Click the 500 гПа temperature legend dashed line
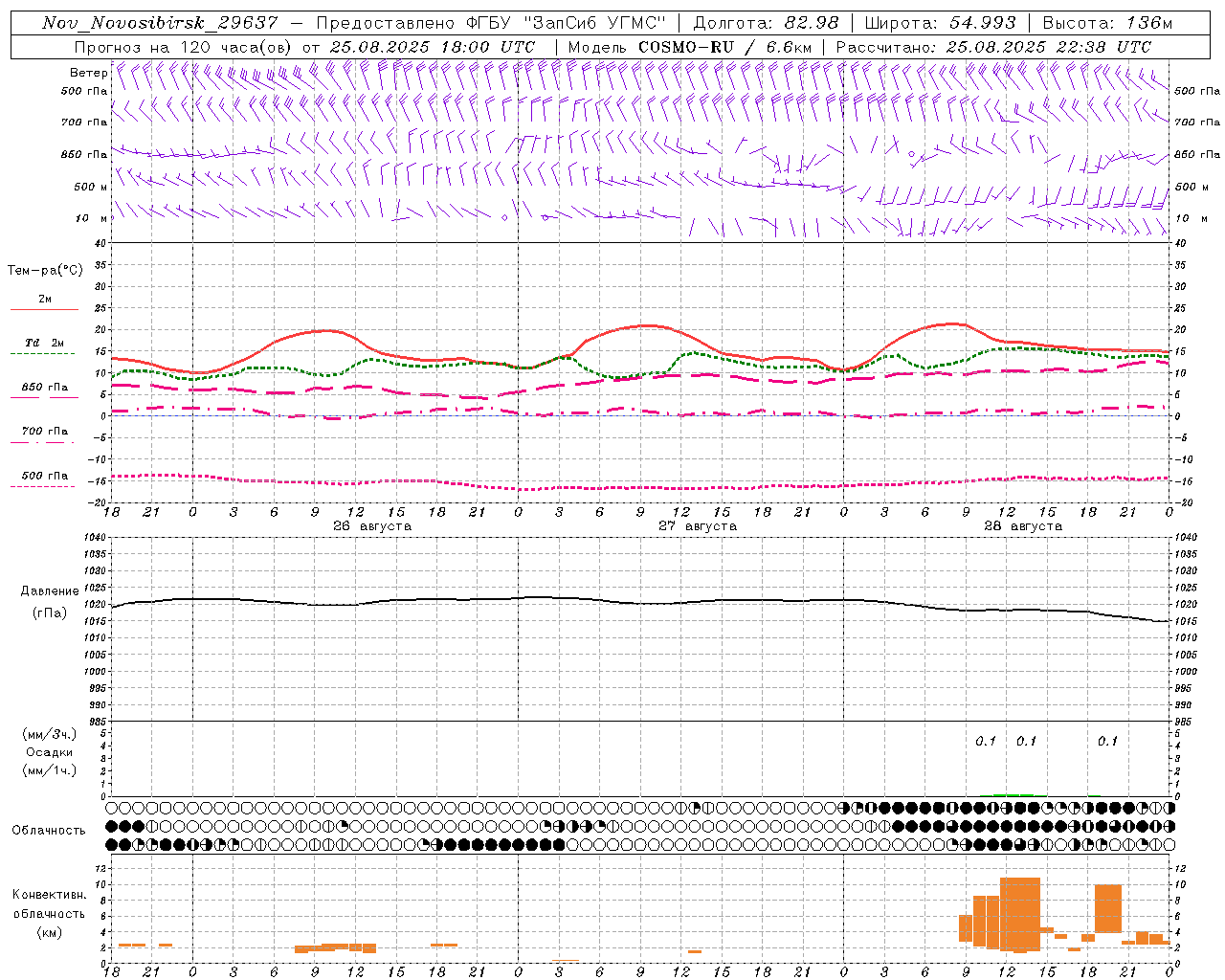The width and height of the screenshot is (1225, 980). (42, 486)
